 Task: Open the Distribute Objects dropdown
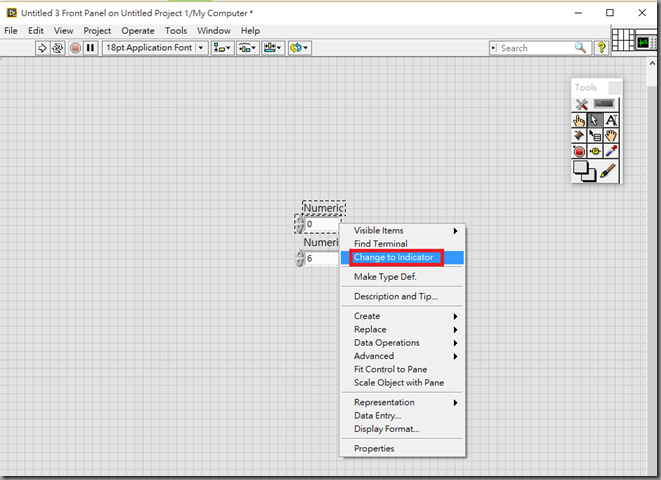click(247, 48)
